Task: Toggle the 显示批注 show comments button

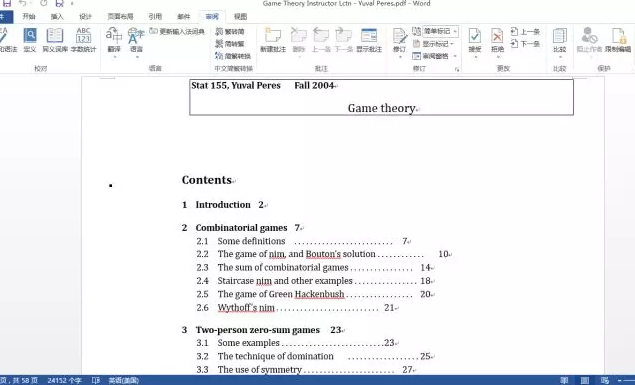Action: click(x=369, y=40)
